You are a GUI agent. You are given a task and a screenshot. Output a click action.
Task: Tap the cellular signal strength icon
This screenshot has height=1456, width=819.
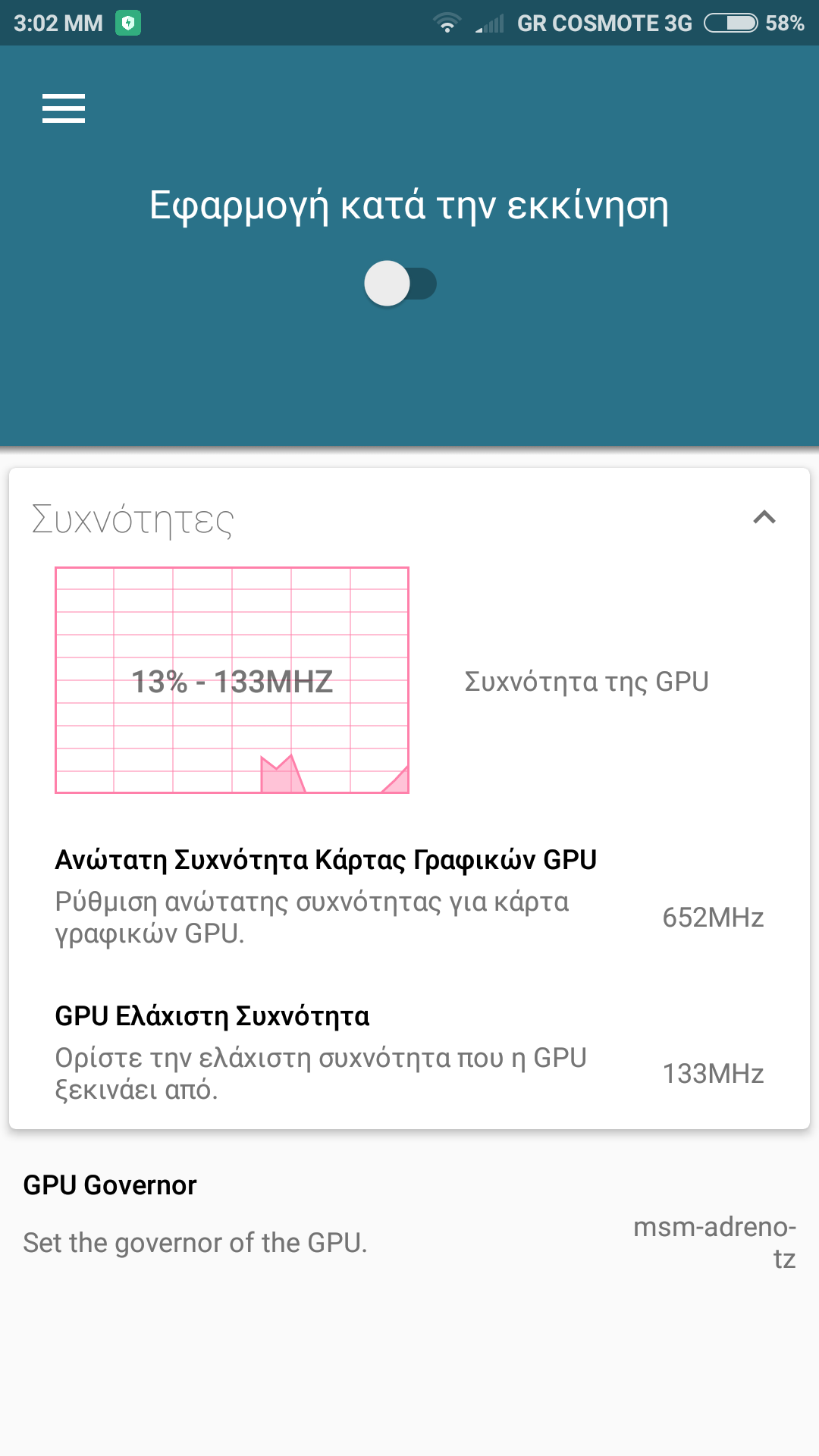tap(490, 24)
